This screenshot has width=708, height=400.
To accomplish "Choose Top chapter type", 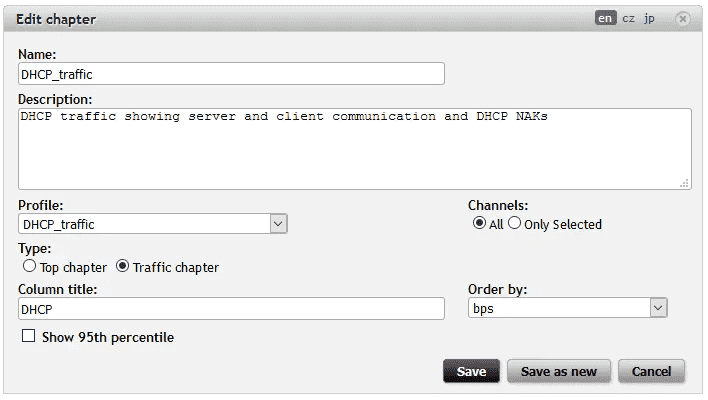I will point(28,267).
